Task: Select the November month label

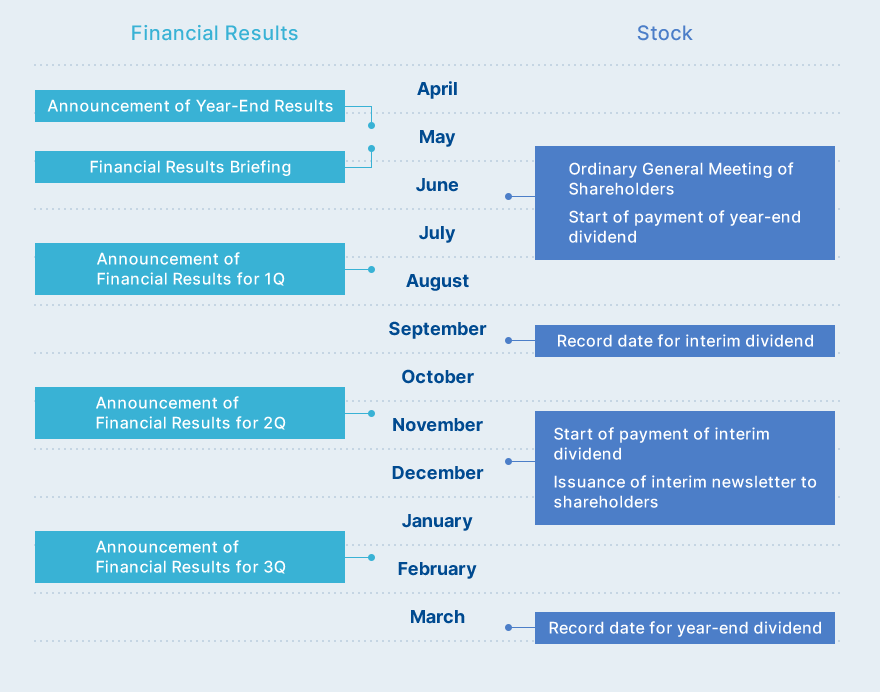Action: point(437,425)
